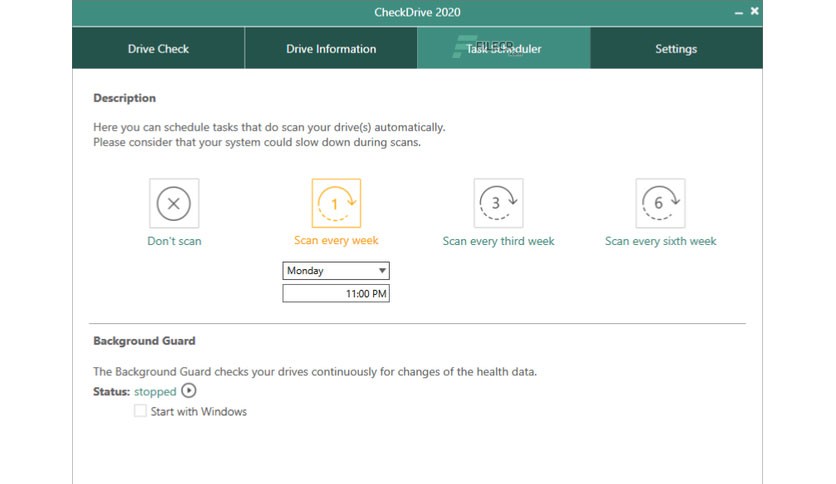Open the Task Scheduler tab
The width and height of the screenshot is (836, 484).
504,49
